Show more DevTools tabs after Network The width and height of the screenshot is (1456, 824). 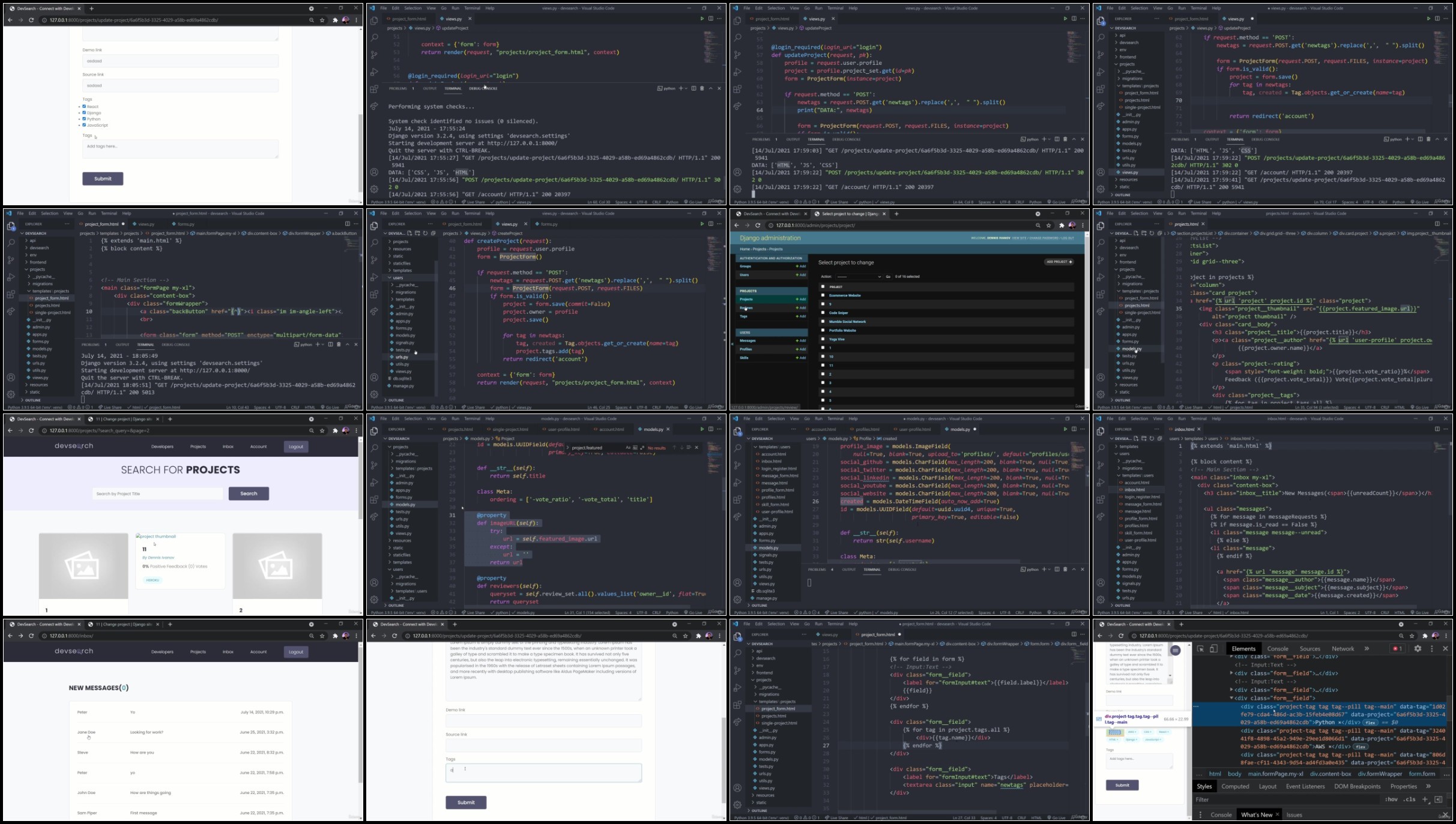1367,648
